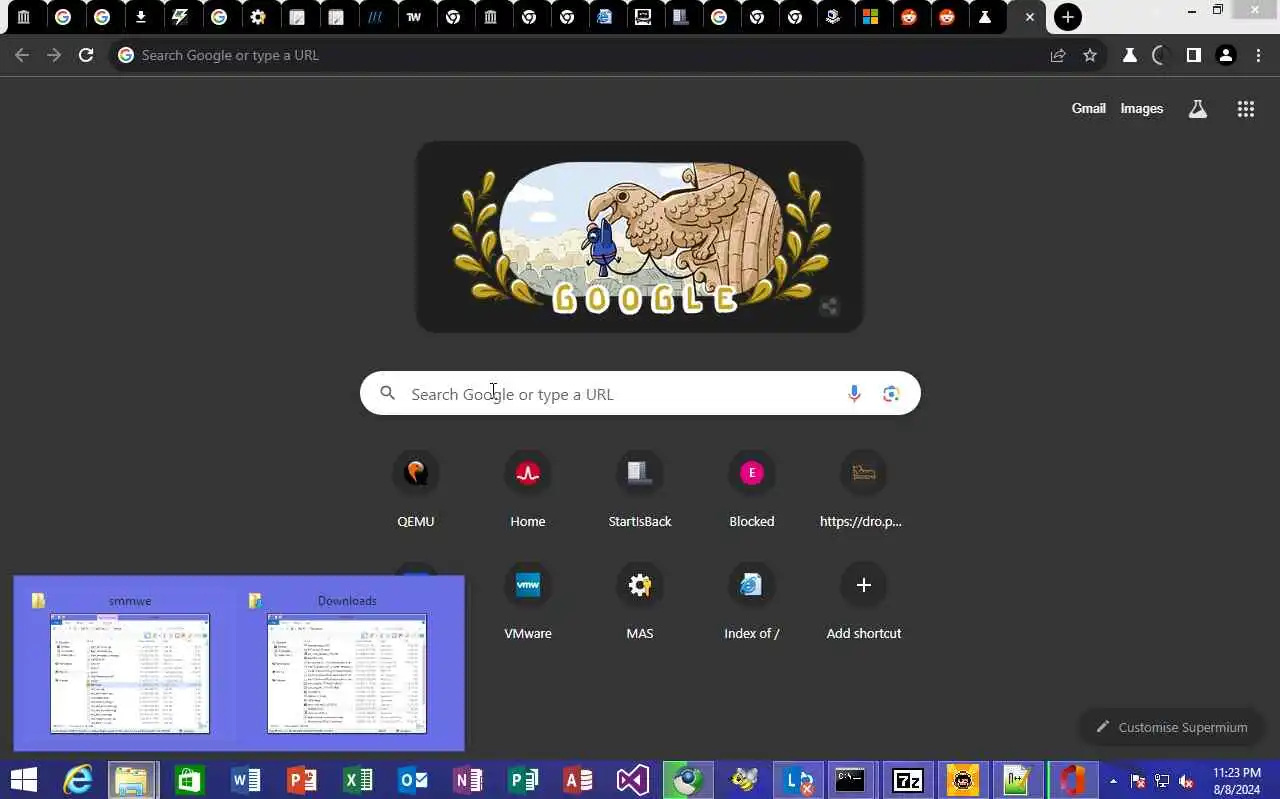Launch OneNote from the taskbar

(468, 780)
